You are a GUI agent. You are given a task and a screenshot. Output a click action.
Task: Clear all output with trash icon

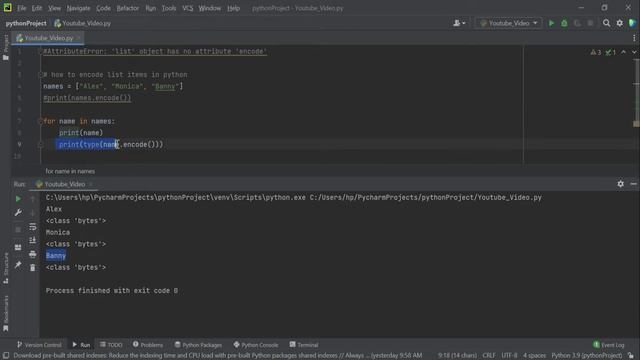click(x=33, y=268)
